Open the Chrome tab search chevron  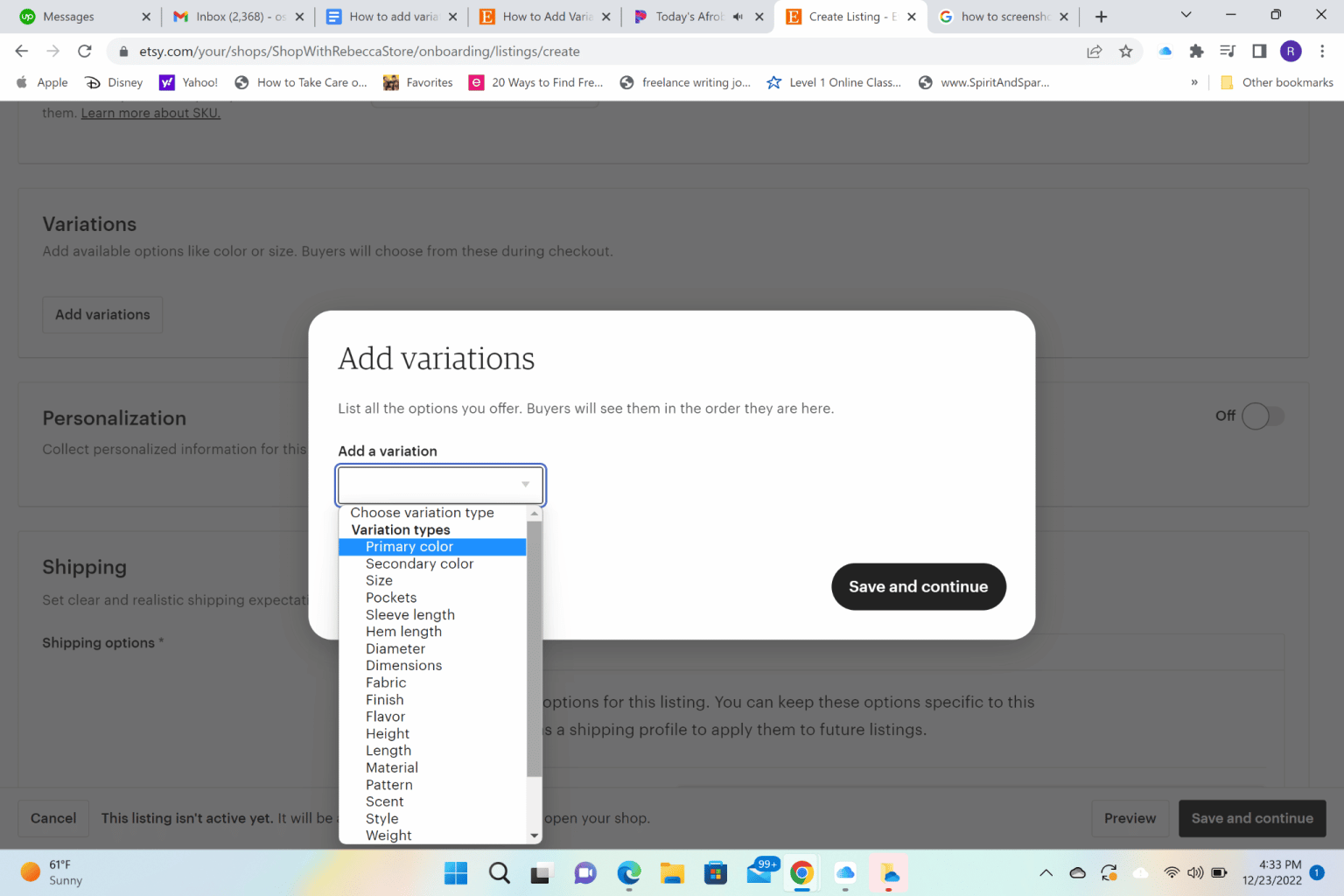click(1186, 16)
